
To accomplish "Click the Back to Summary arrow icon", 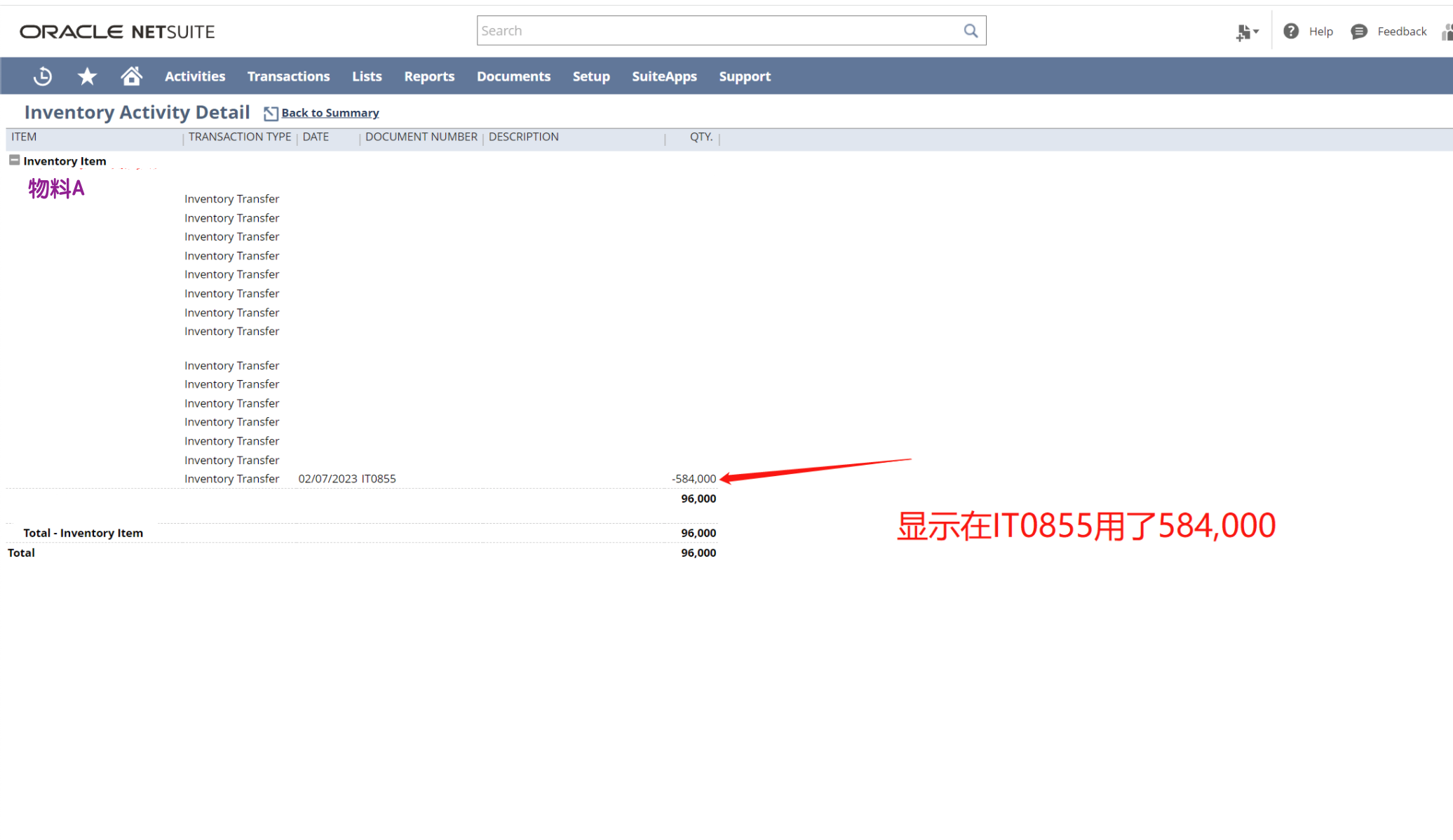I will pos(271,113).
